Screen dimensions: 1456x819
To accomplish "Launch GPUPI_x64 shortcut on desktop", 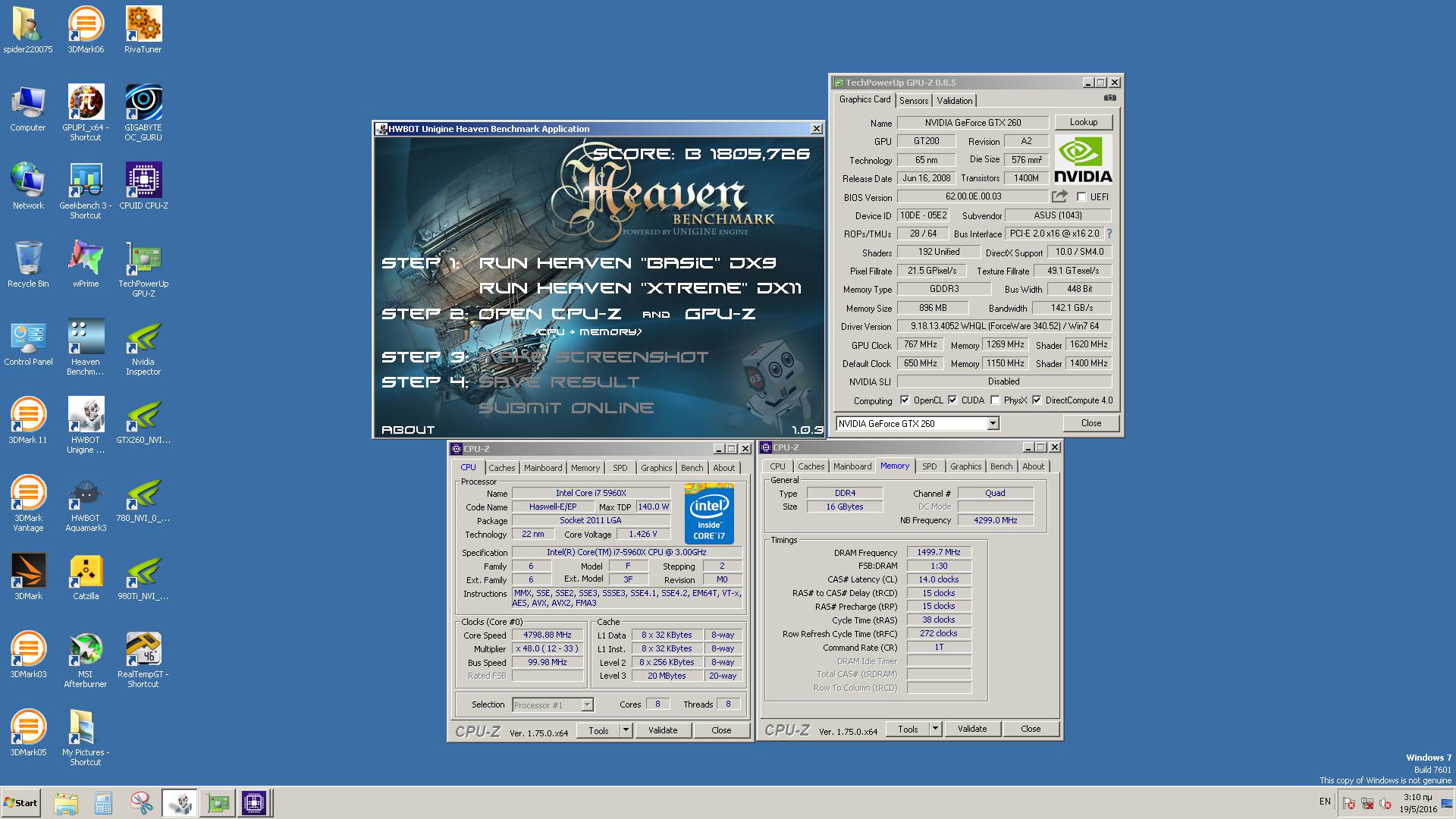I will click(x=86, y=113).
